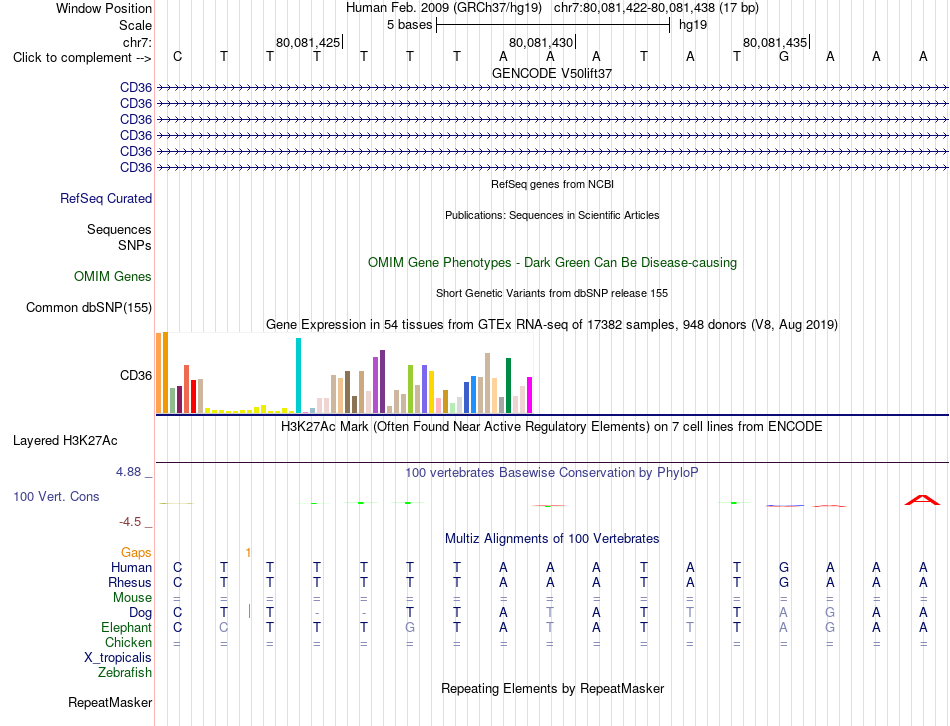Click the Common dbSNP(155) track label
The image size is (950, 726).
(x=89, y=307)
